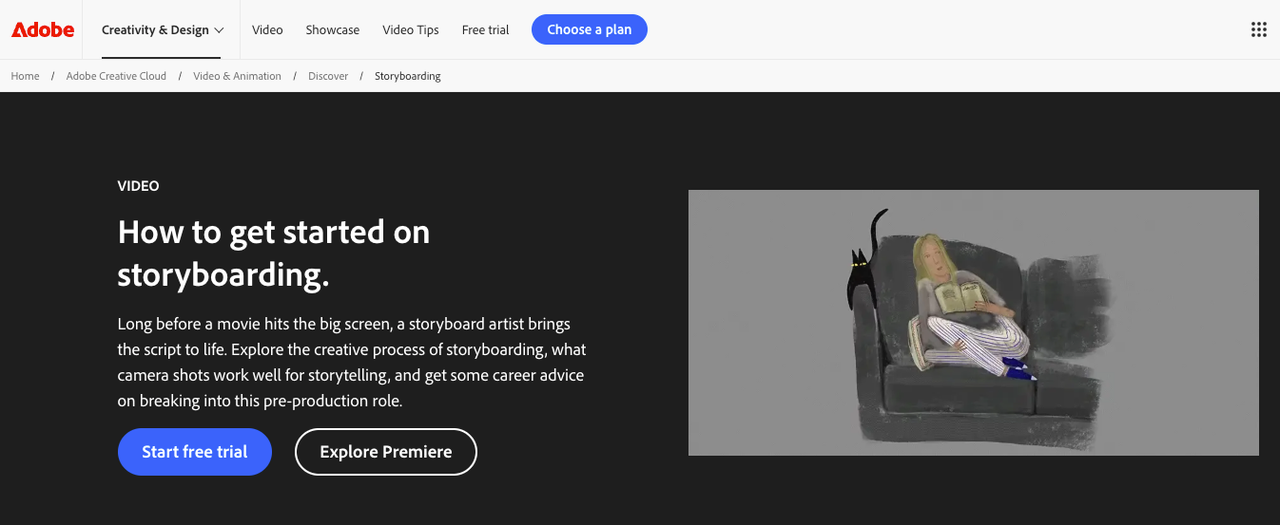
Task: Click the Choose a plan button
Action: 589,30
